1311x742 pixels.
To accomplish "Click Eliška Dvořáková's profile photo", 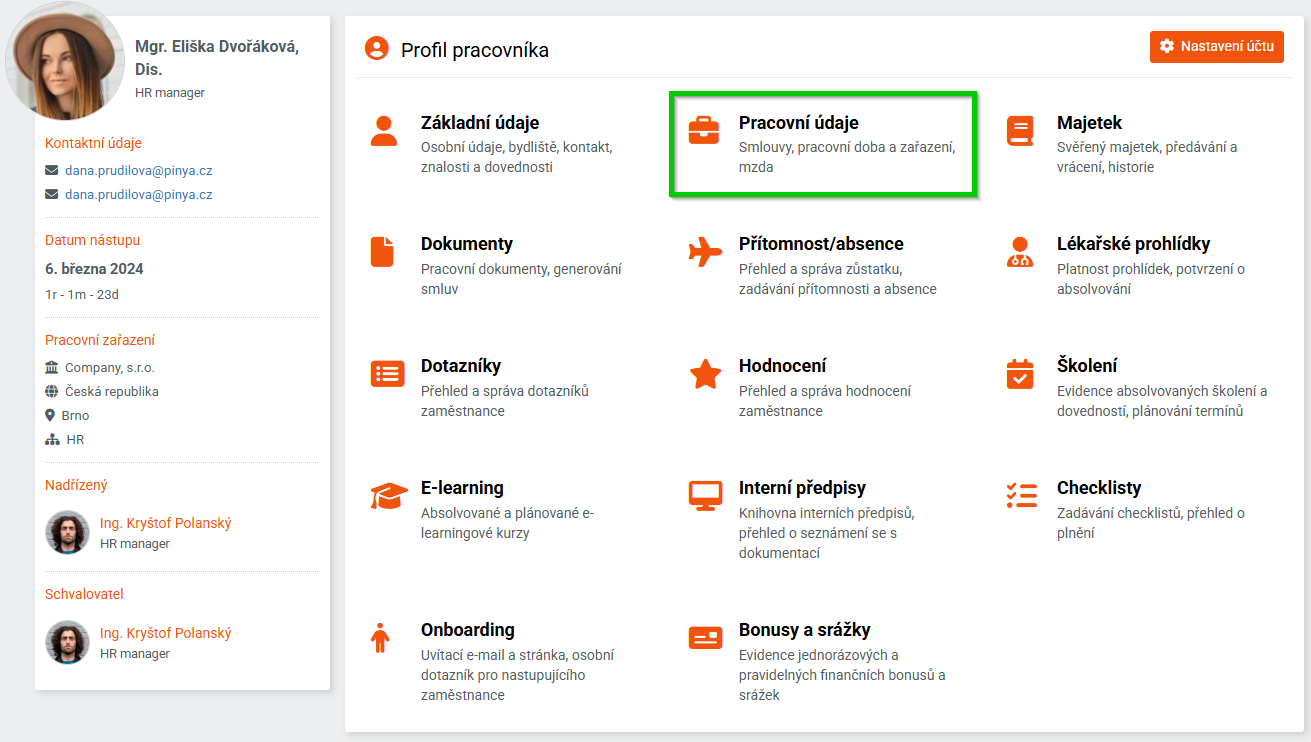I will click(x=65, y=62).
